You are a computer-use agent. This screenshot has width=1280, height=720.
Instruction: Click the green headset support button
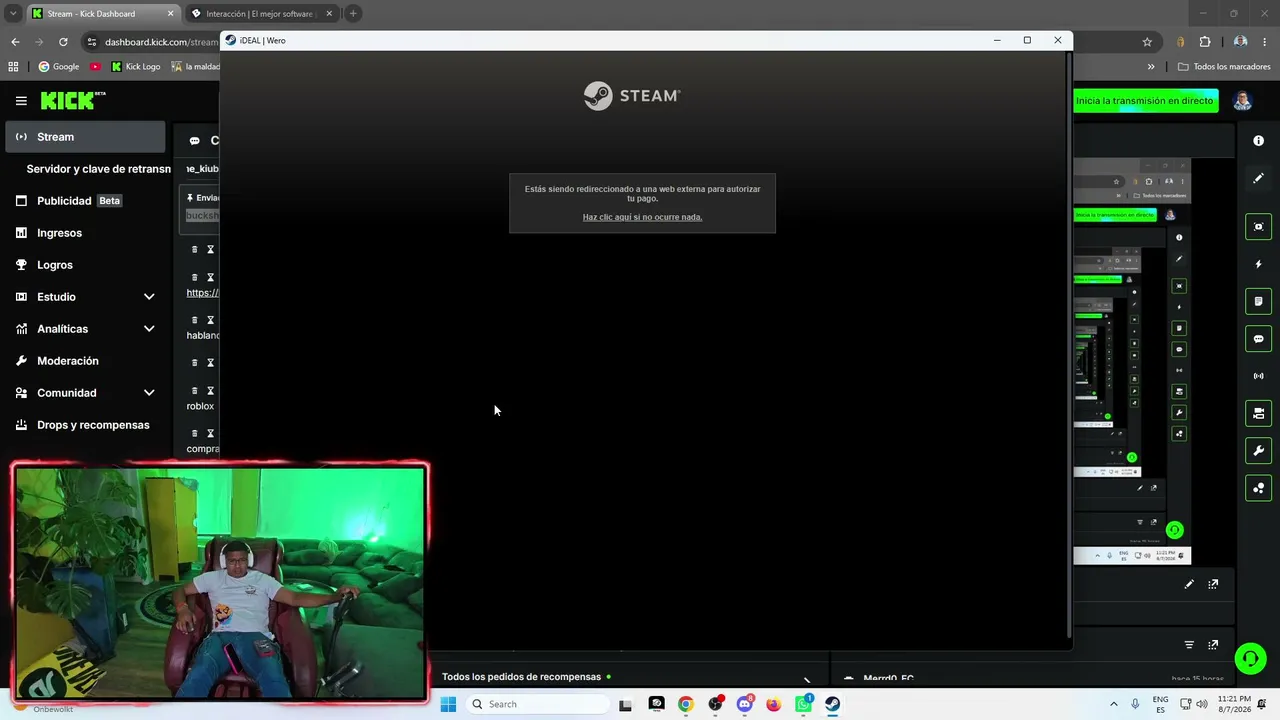1249,658
